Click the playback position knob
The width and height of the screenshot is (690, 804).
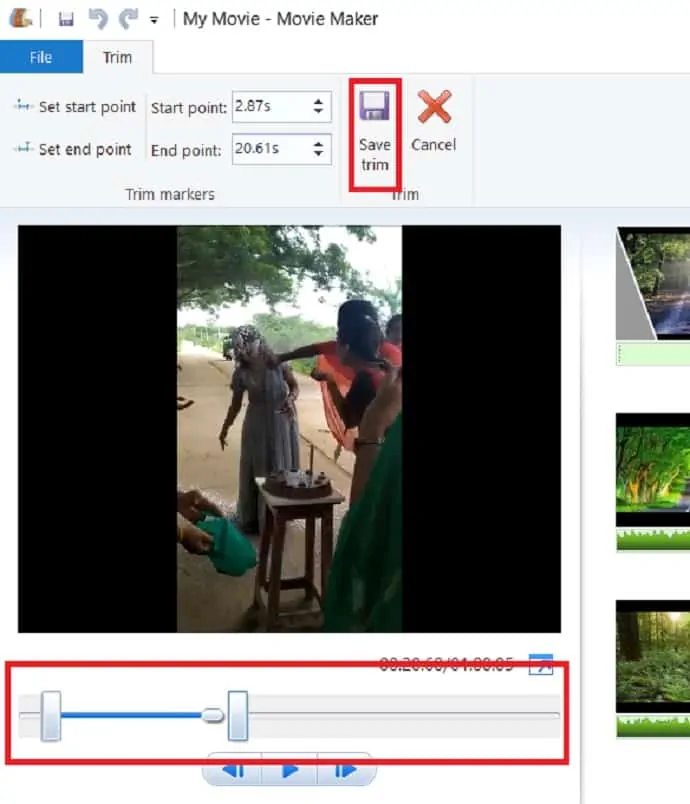coord(213,715)
